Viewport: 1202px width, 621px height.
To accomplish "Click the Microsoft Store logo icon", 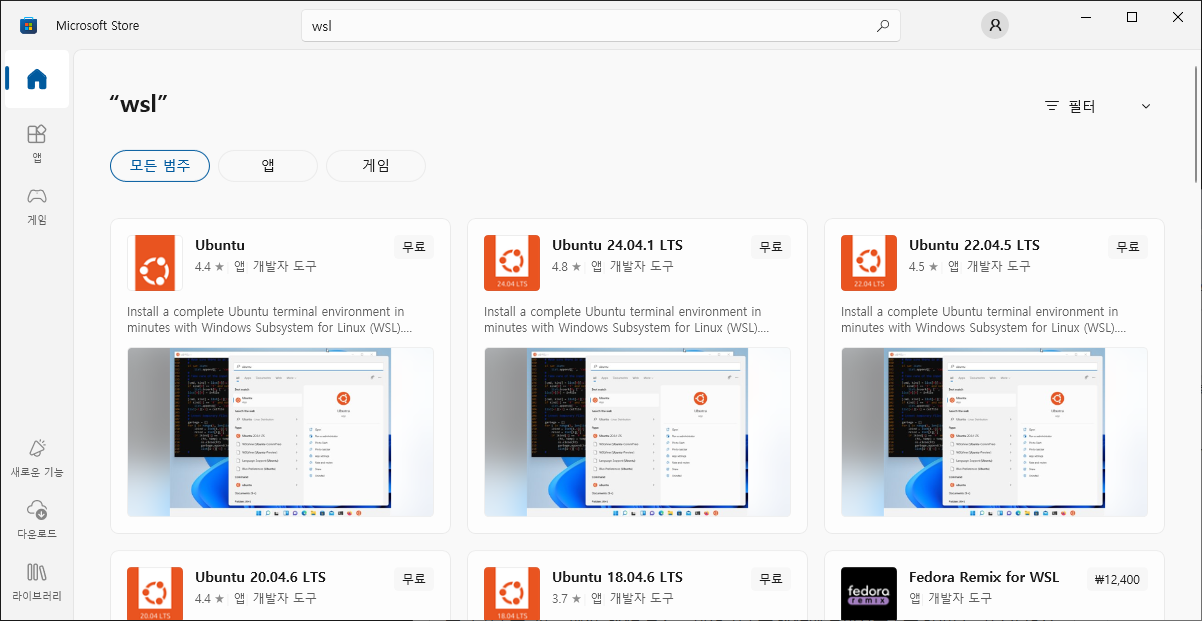I will tap(28, 26).
